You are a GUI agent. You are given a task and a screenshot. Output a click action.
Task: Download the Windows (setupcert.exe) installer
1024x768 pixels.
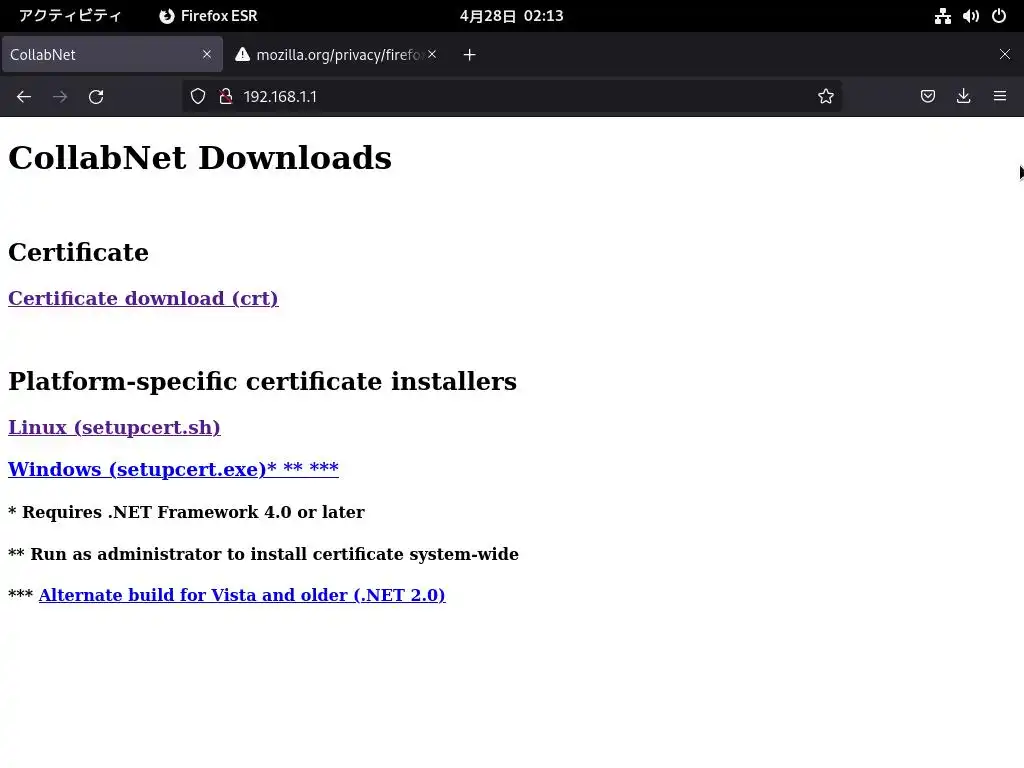[173, 469]
